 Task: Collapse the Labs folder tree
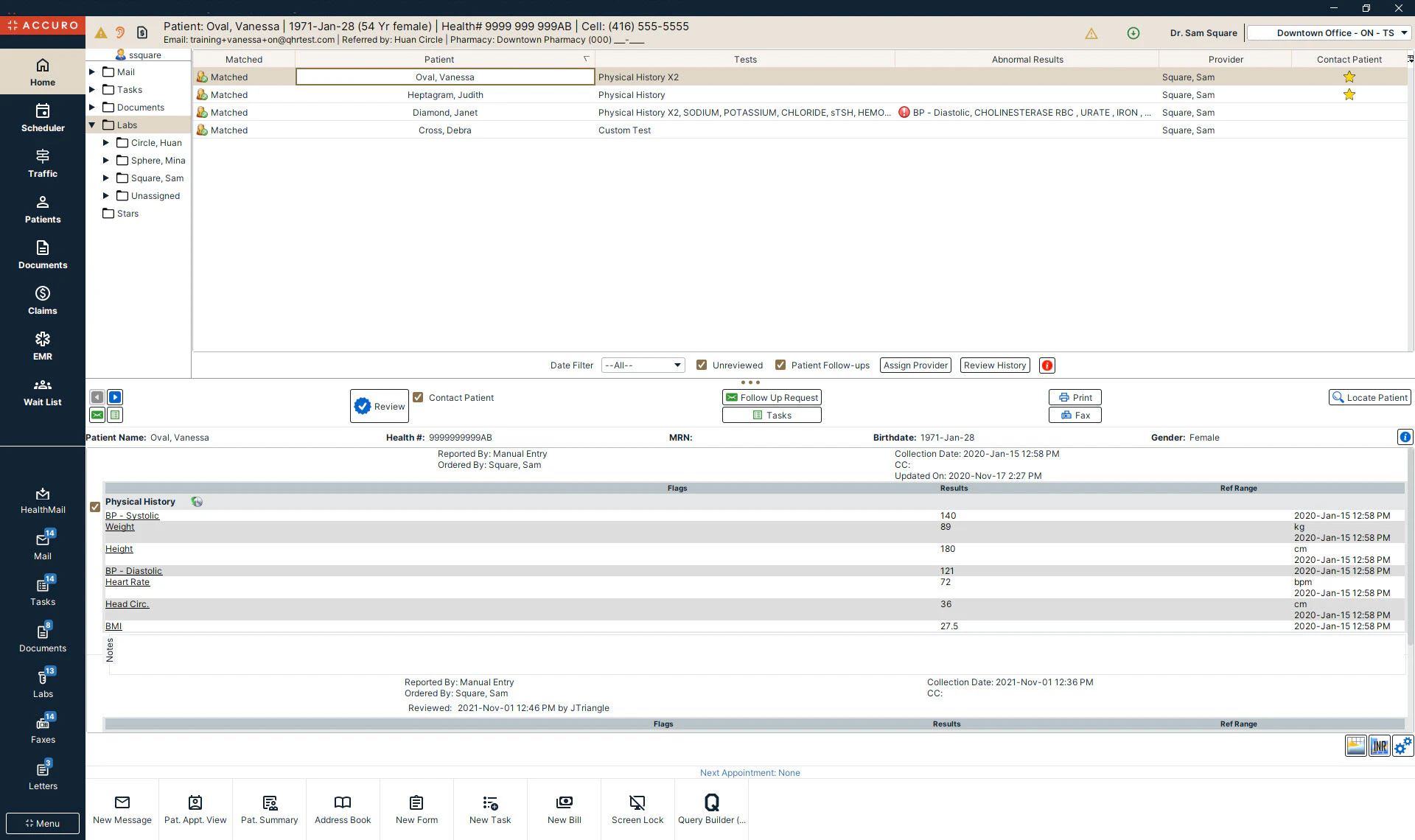tap(92, 125)
